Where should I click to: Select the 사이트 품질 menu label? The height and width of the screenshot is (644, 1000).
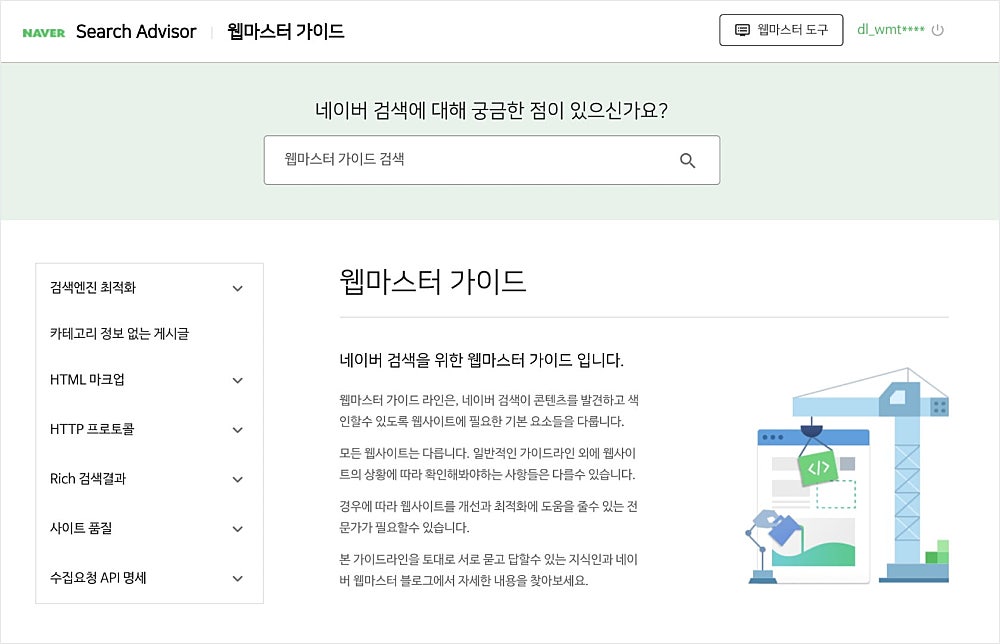pos(81,528)
